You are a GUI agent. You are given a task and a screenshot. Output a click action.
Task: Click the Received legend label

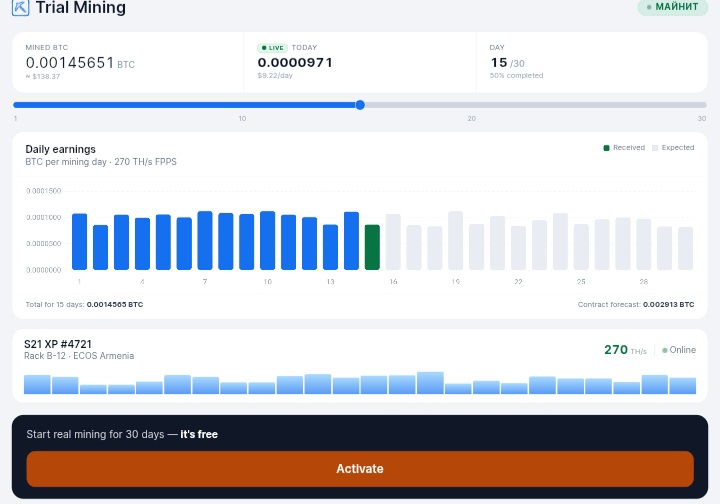pyautogui.click(x=629, y=147)
